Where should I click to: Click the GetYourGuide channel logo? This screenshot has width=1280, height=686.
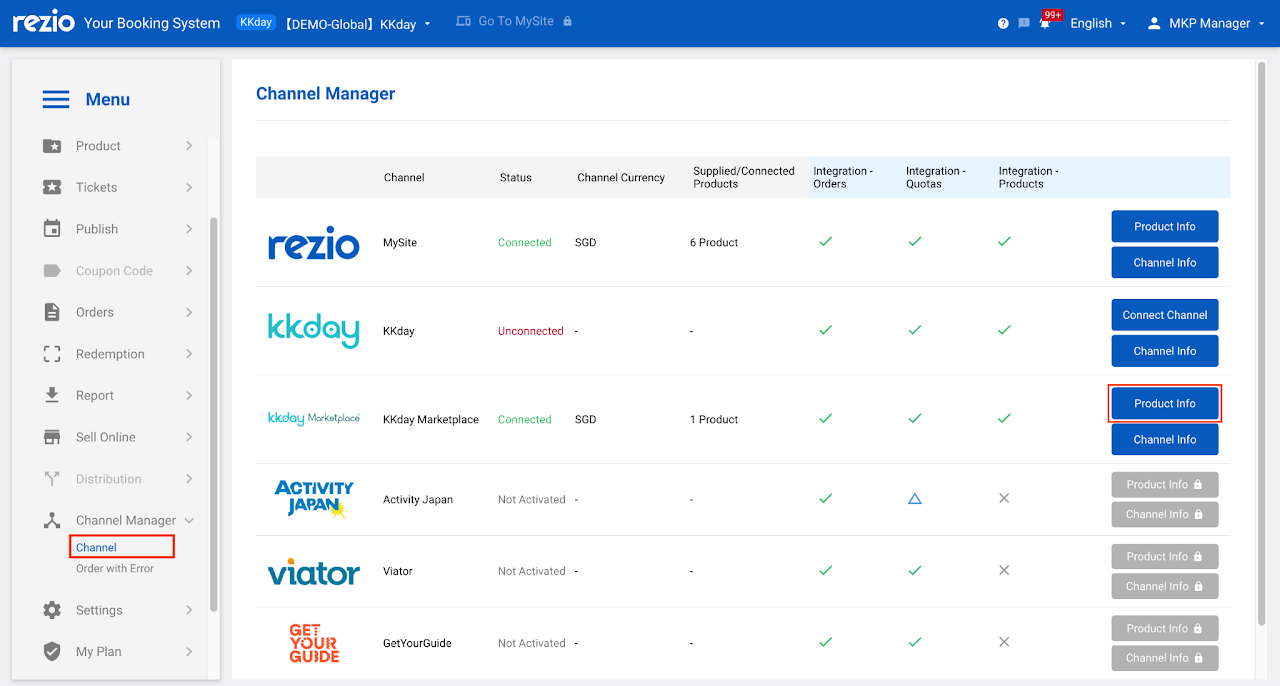coord(313,643)
